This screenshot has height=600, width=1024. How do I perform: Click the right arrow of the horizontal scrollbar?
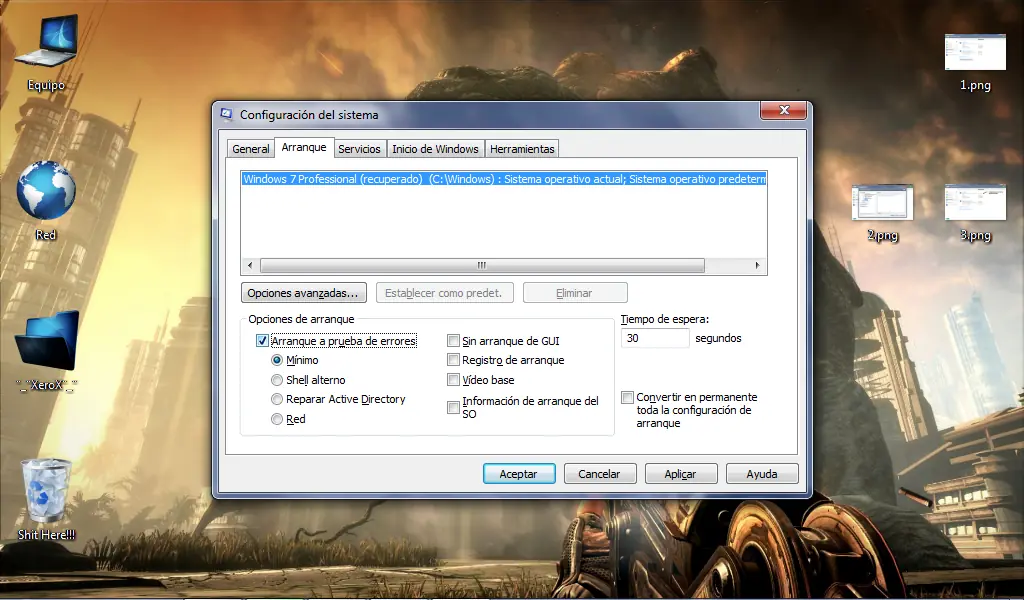pos(757,266)
